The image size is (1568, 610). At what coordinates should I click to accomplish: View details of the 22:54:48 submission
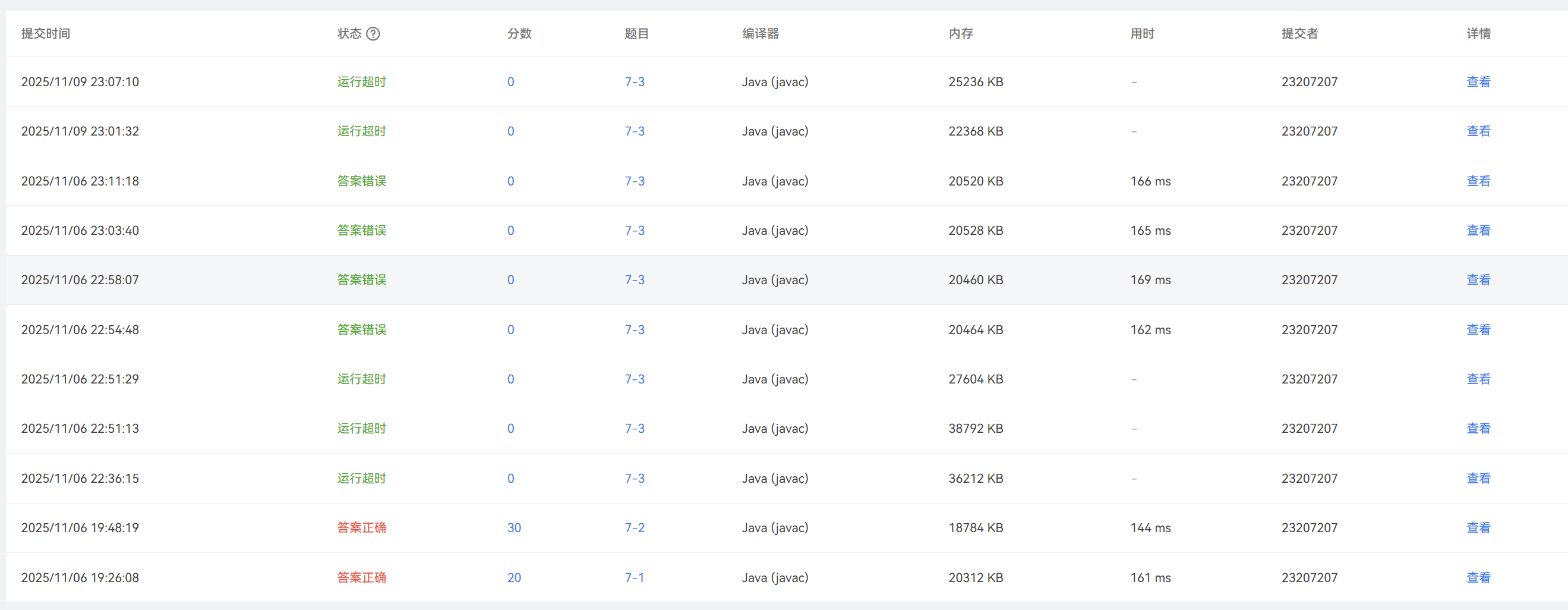click(x=1478, y=329)
